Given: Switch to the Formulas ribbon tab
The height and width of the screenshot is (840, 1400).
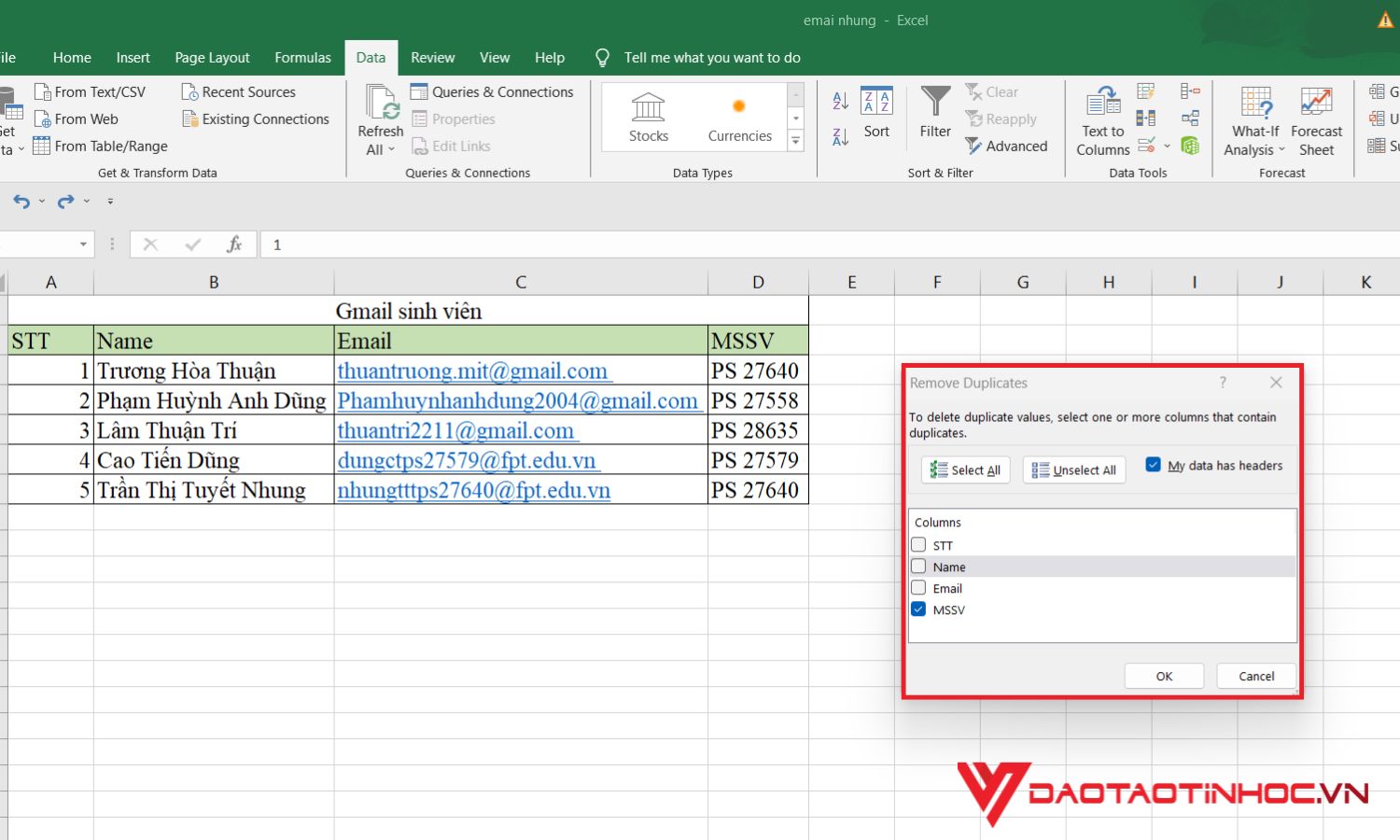Looking at the screenshot, I should click(x=302, y=58).
